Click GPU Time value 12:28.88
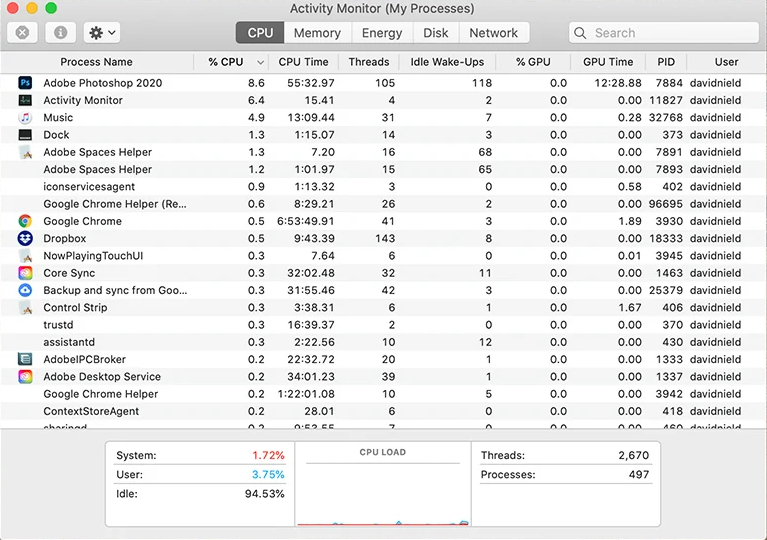This screenshot has width=767, height=540. coord(618,83)
